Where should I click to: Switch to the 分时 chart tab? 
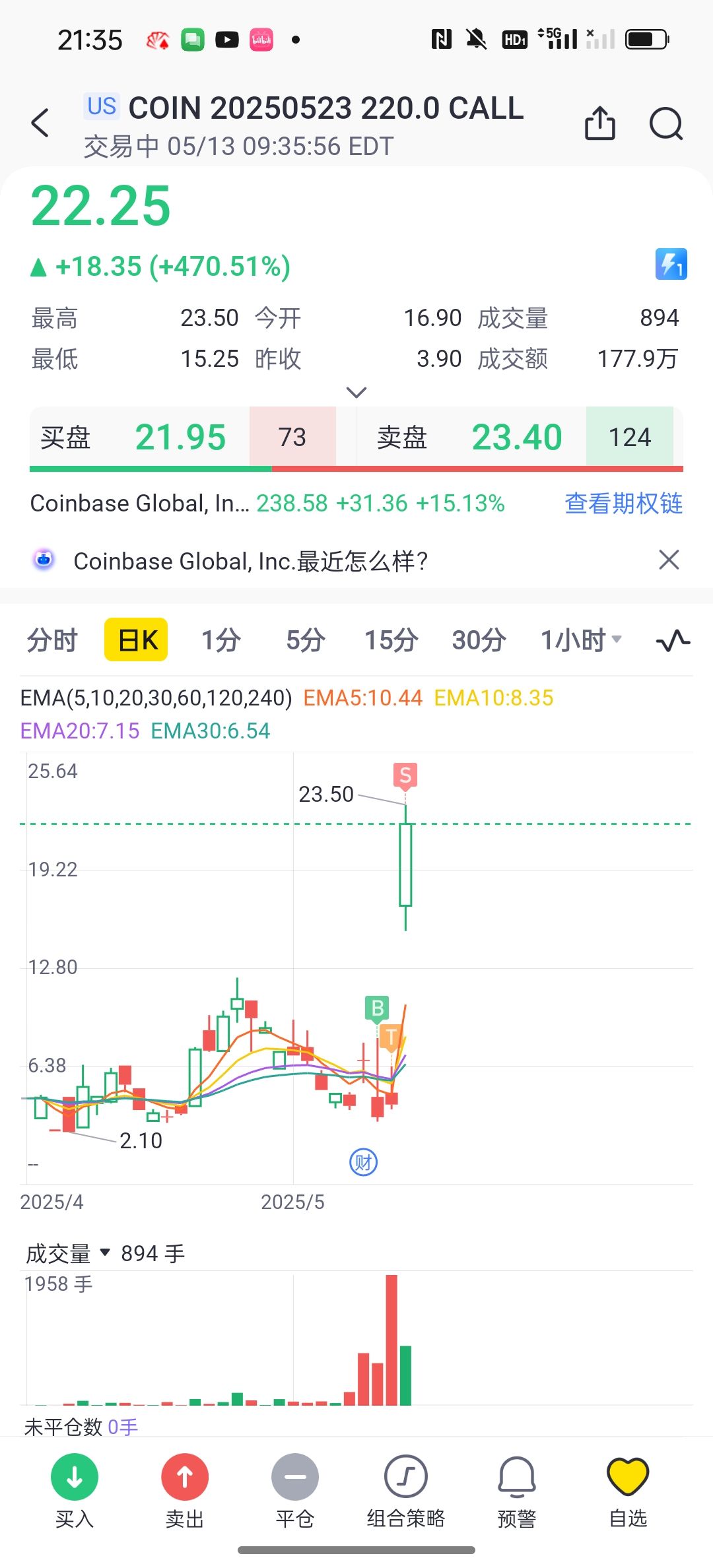pos(52,640)
